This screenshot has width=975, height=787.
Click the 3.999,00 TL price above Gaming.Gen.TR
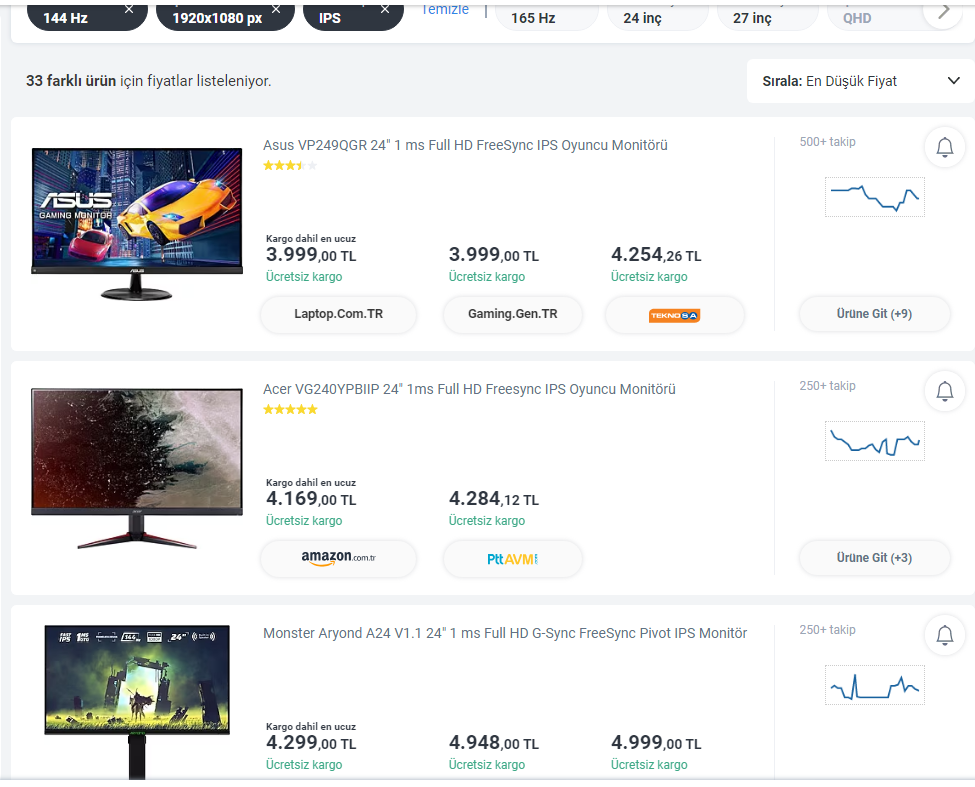click(494, 254)
